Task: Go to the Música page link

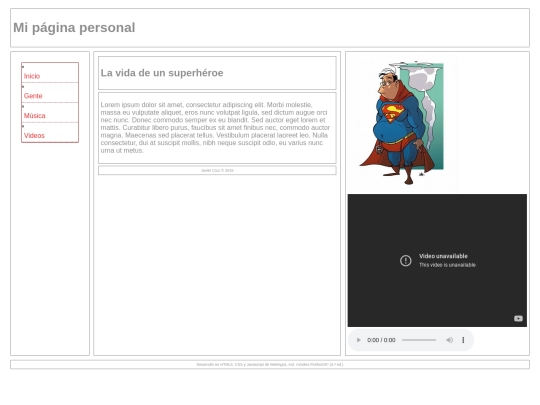Action: (34, 116)
